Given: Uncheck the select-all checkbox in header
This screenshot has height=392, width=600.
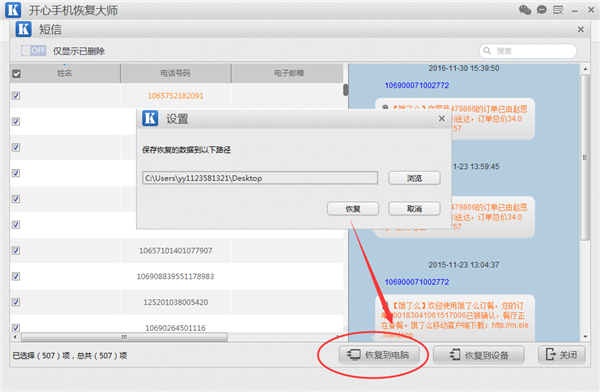Looking at the screenshot, I should (16, 74).
